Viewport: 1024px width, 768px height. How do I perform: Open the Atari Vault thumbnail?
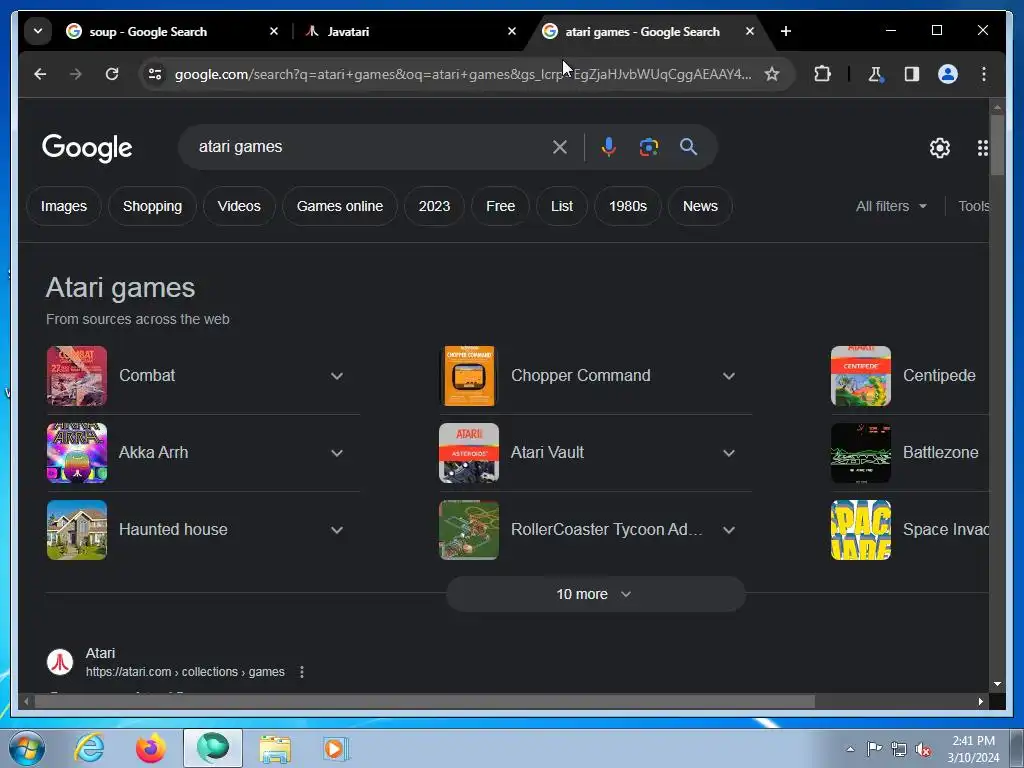click(x=469, y=453)
